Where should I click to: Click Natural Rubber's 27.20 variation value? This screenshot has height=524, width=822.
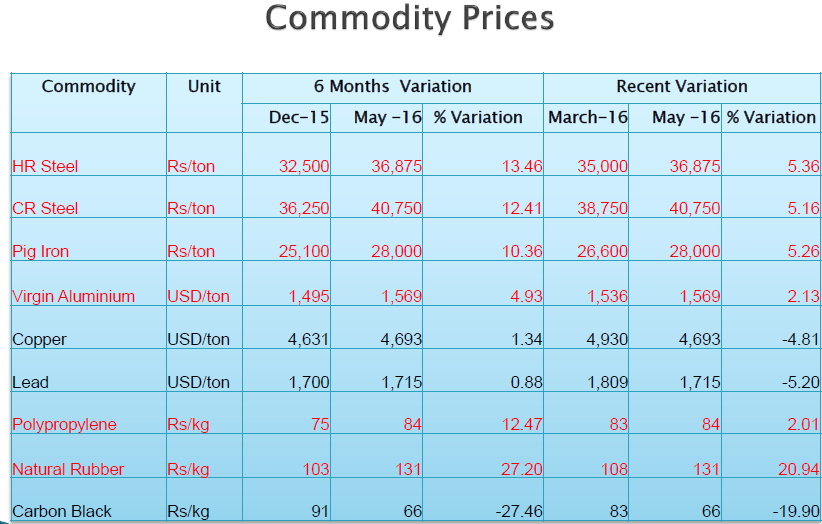click(x=523, y=468)
